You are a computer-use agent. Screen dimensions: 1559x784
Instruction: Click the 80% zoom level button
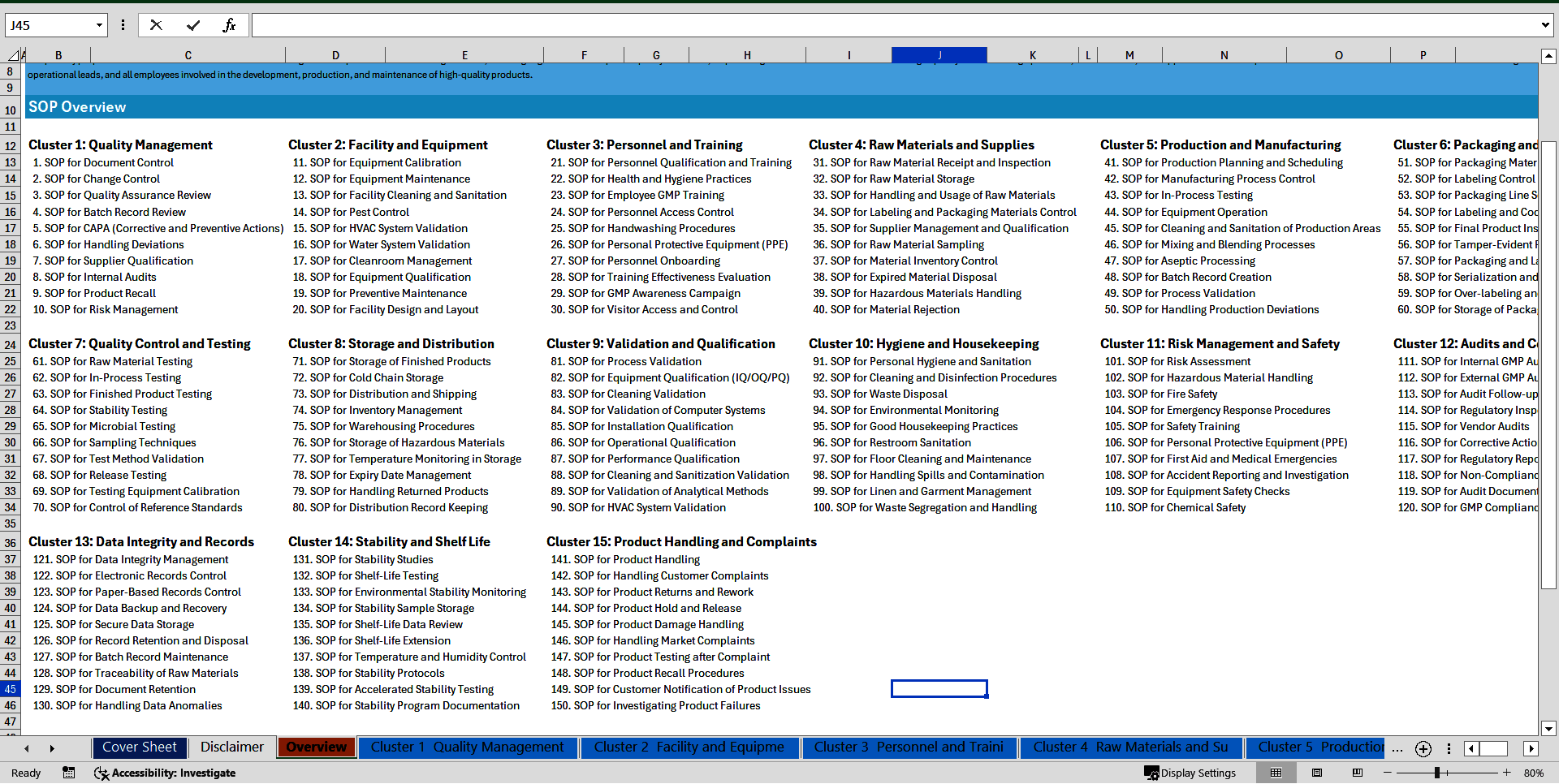click(x=1535, y=773)
